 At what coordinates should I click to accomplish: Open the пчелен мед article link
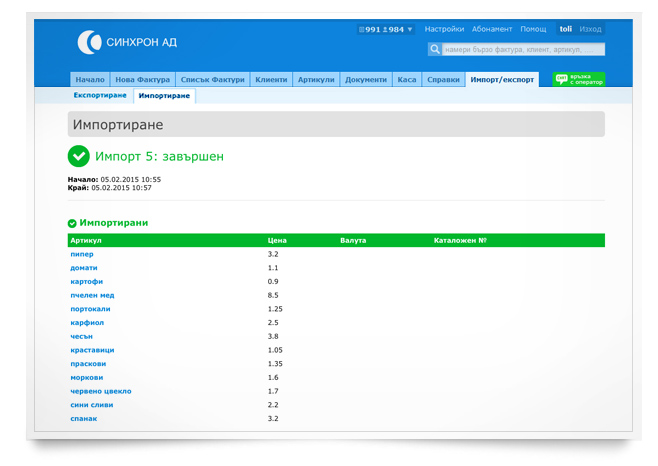point(92,295)
